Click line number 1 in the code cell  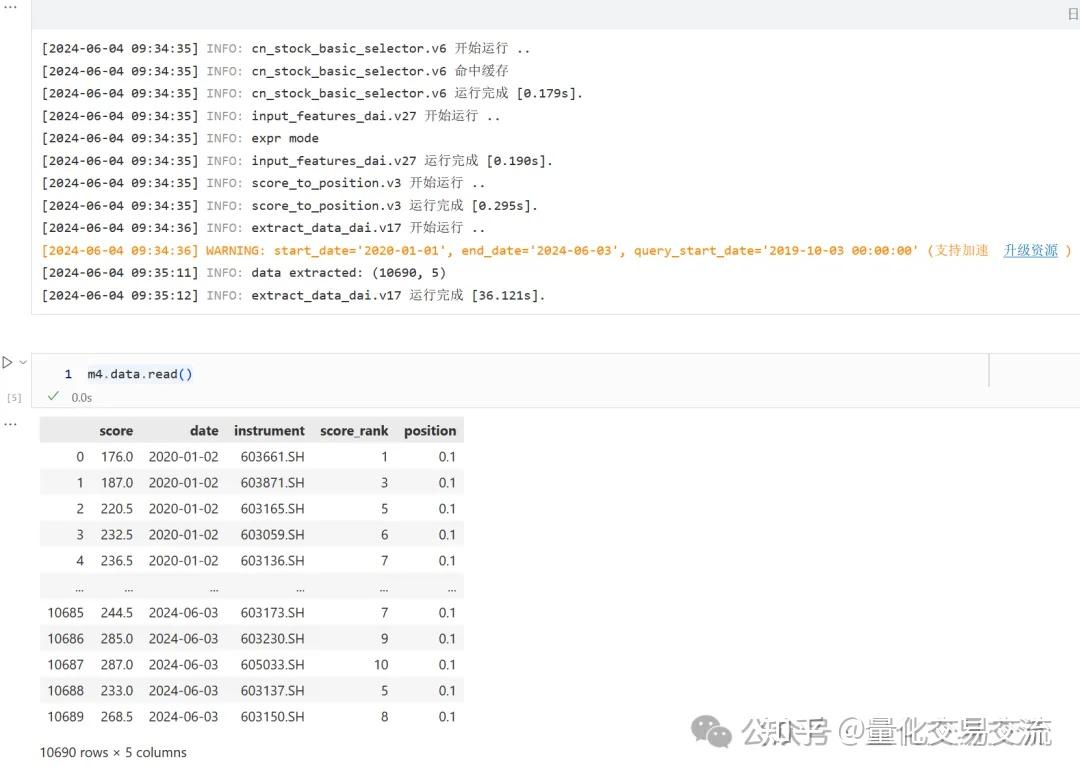coord(68,374)
